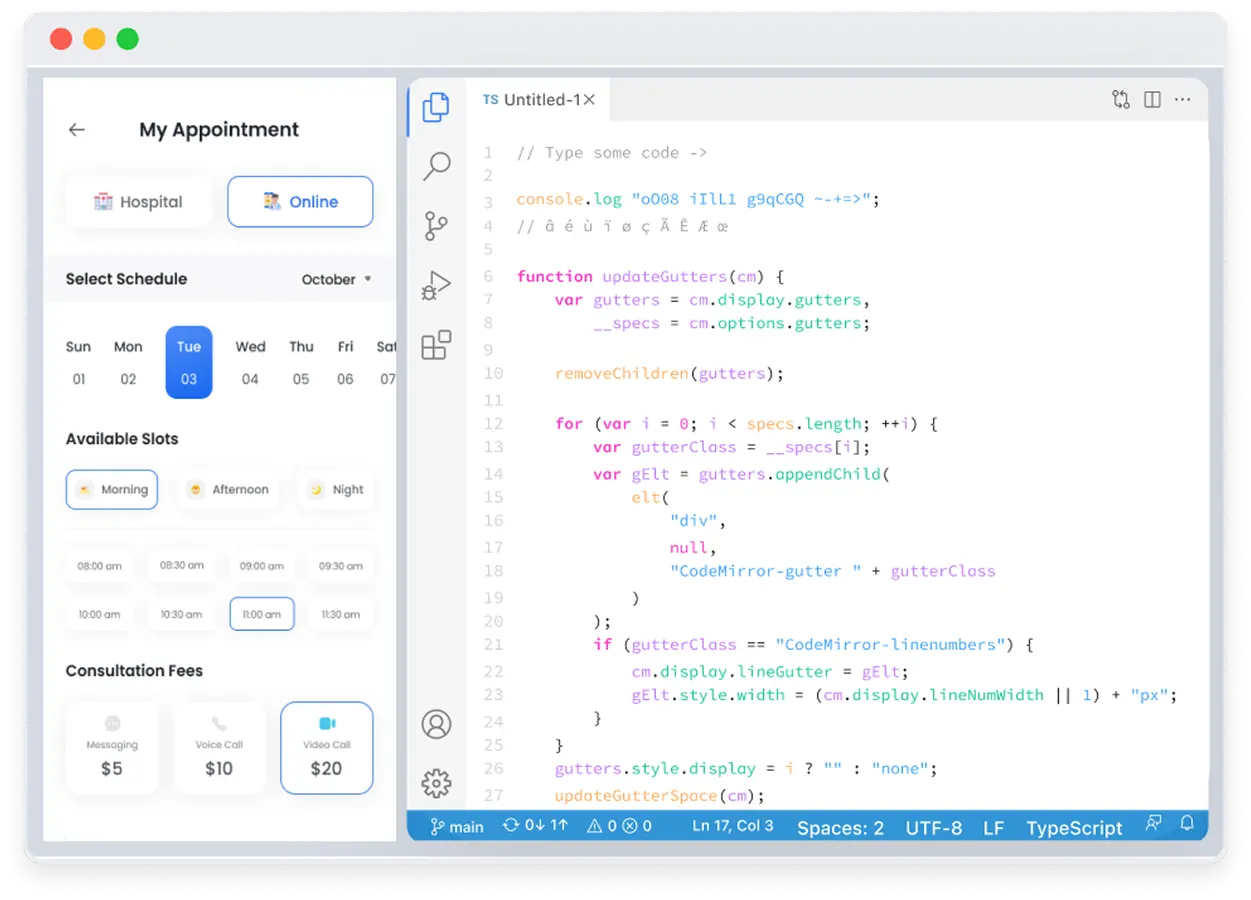Pick the 09:00 am time slot
Image resolution: width=1251 pixels, height=900 pixels.
pos(262,566)
